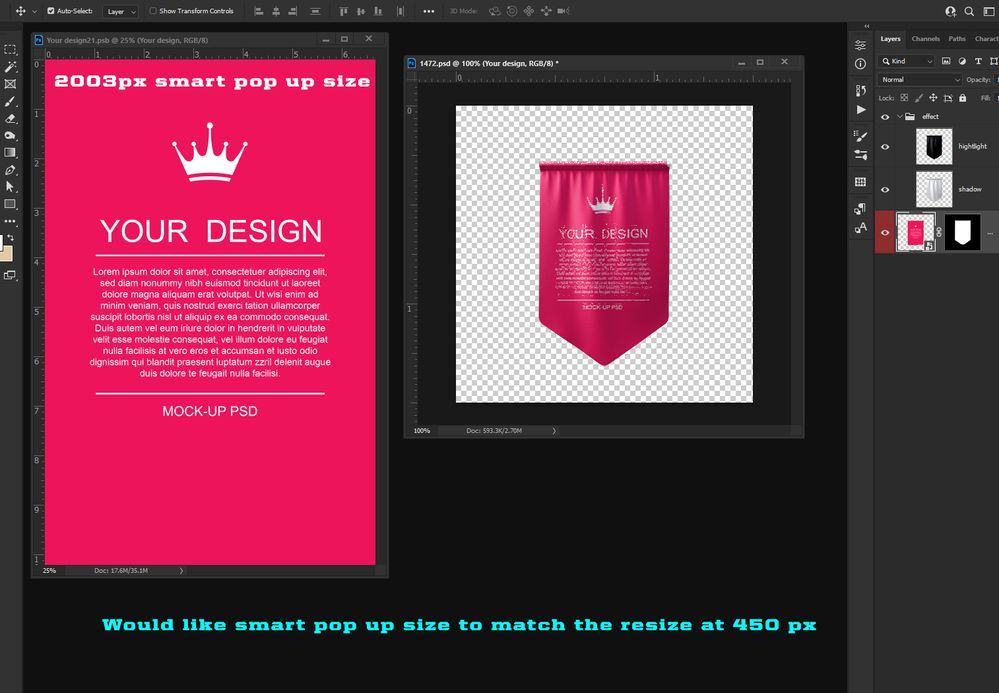
Task: Toggle visibility of the shadow layer
Action: click(x=885, y=189)
